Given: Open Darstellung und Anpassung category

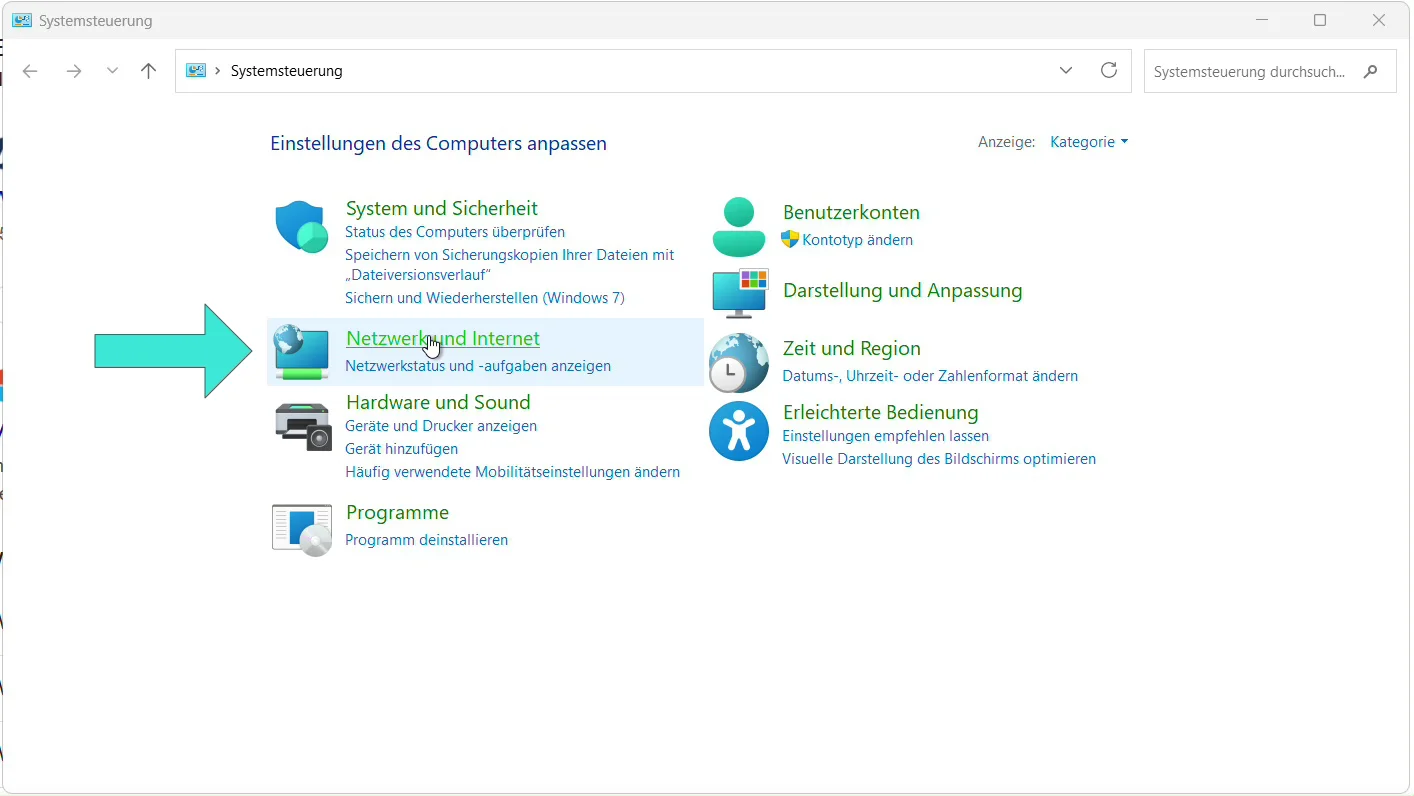Looking at the screenshot, I should coord(903,290).
